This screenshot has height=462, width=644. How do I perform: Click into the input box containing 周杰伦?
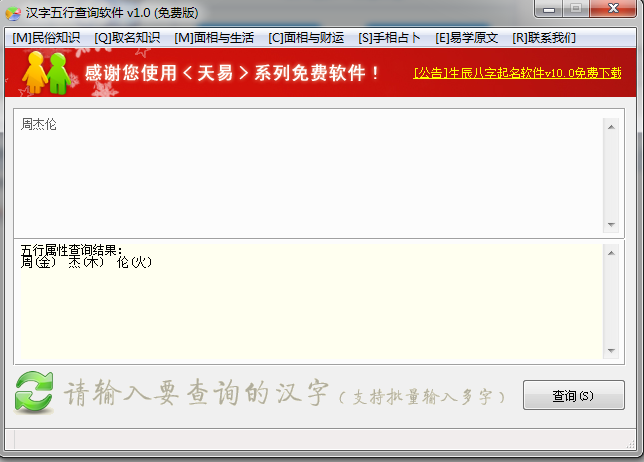[x=308, y=173]
